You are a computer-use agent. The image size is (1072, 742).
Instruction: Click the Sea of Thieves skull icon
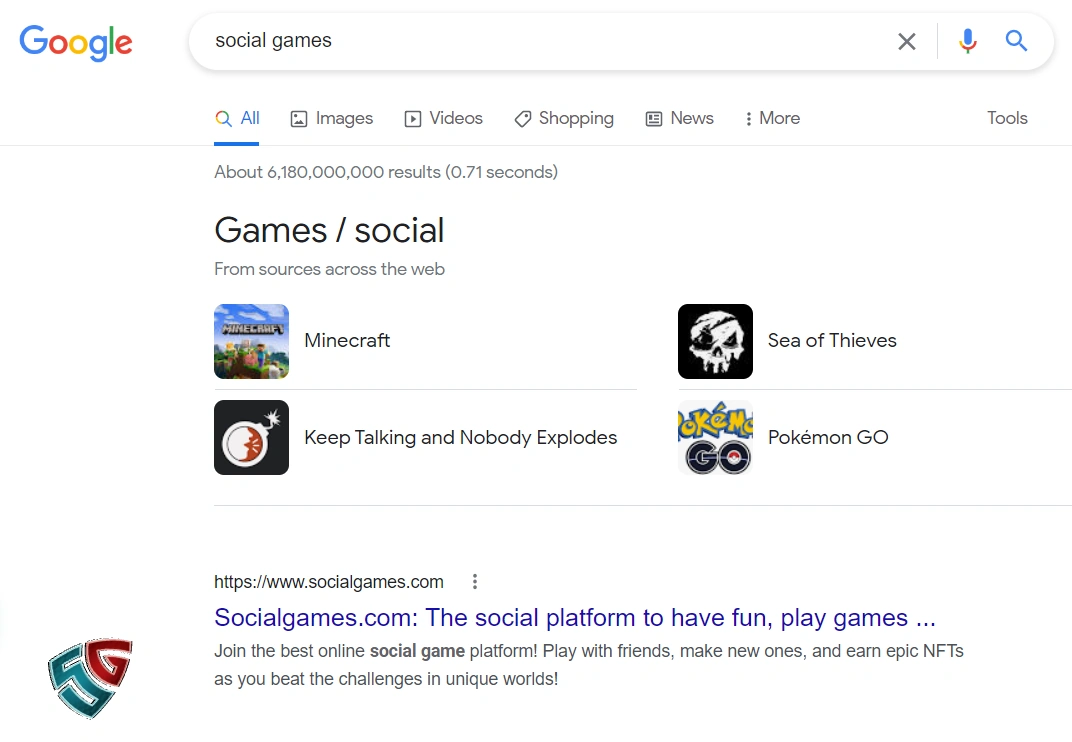point(715,341)
